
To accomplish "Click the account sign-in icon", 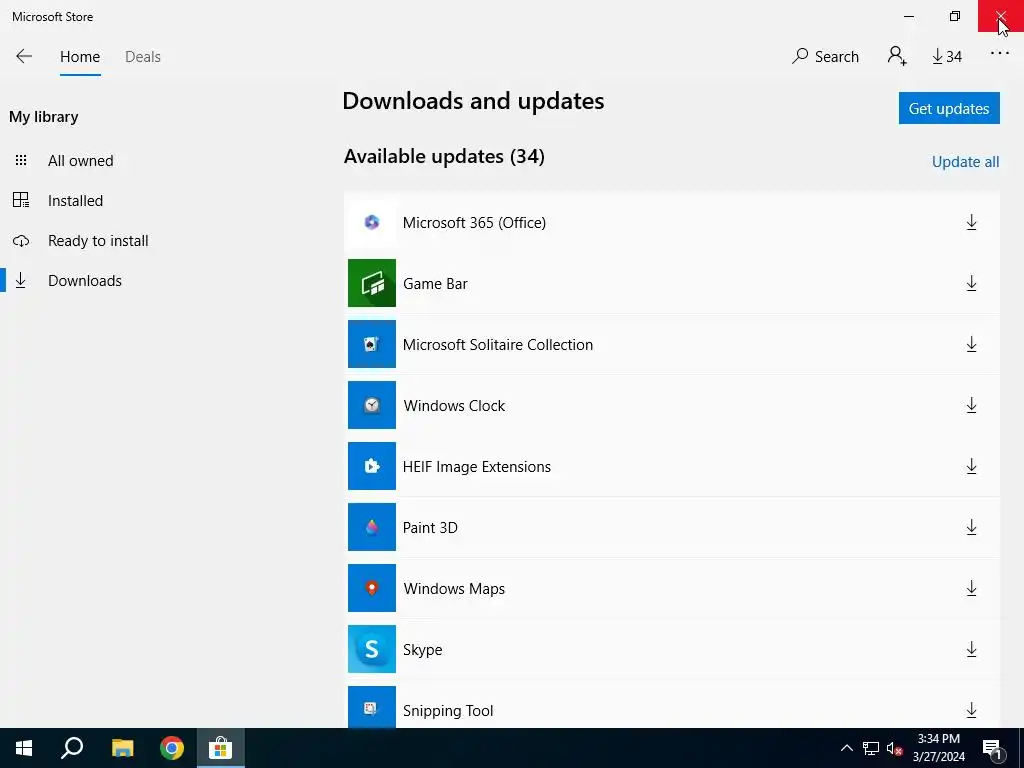I will point(897,56).
